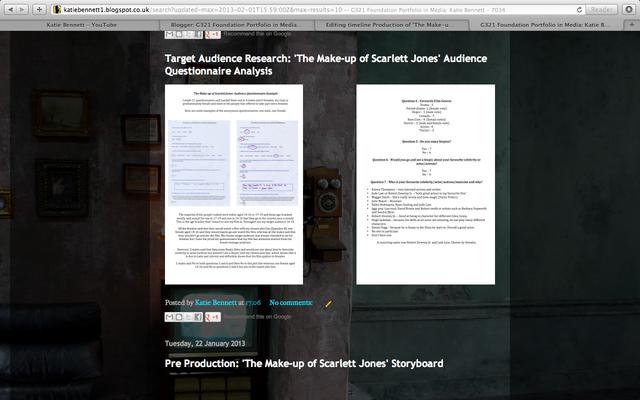Open the Katie Bennett author link
Image resolution: width=640 pixels, height=400 pixels.
216,303
